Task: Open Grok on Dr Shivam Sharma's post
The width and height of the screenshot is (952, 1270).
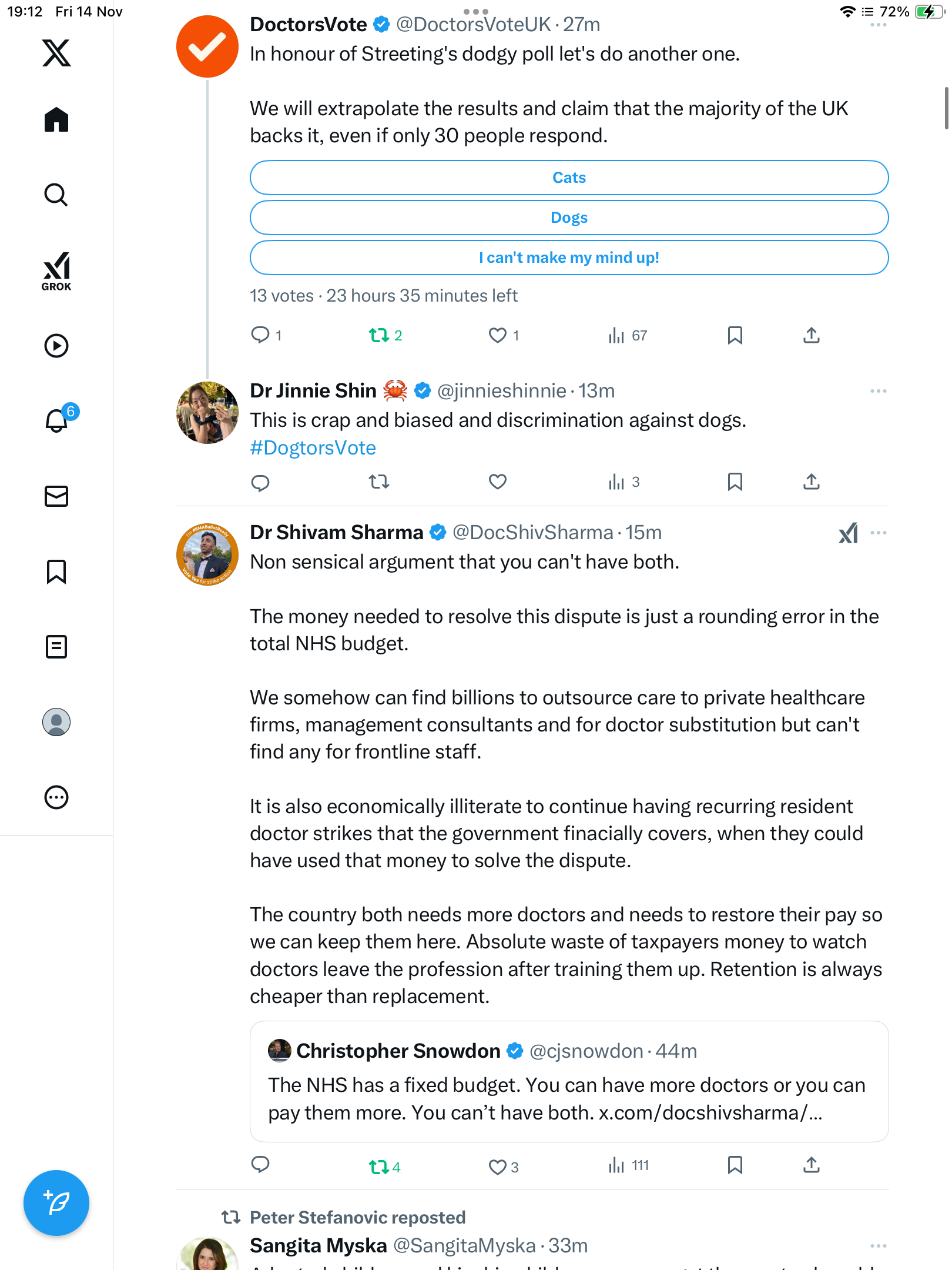Action: point(848,533)
